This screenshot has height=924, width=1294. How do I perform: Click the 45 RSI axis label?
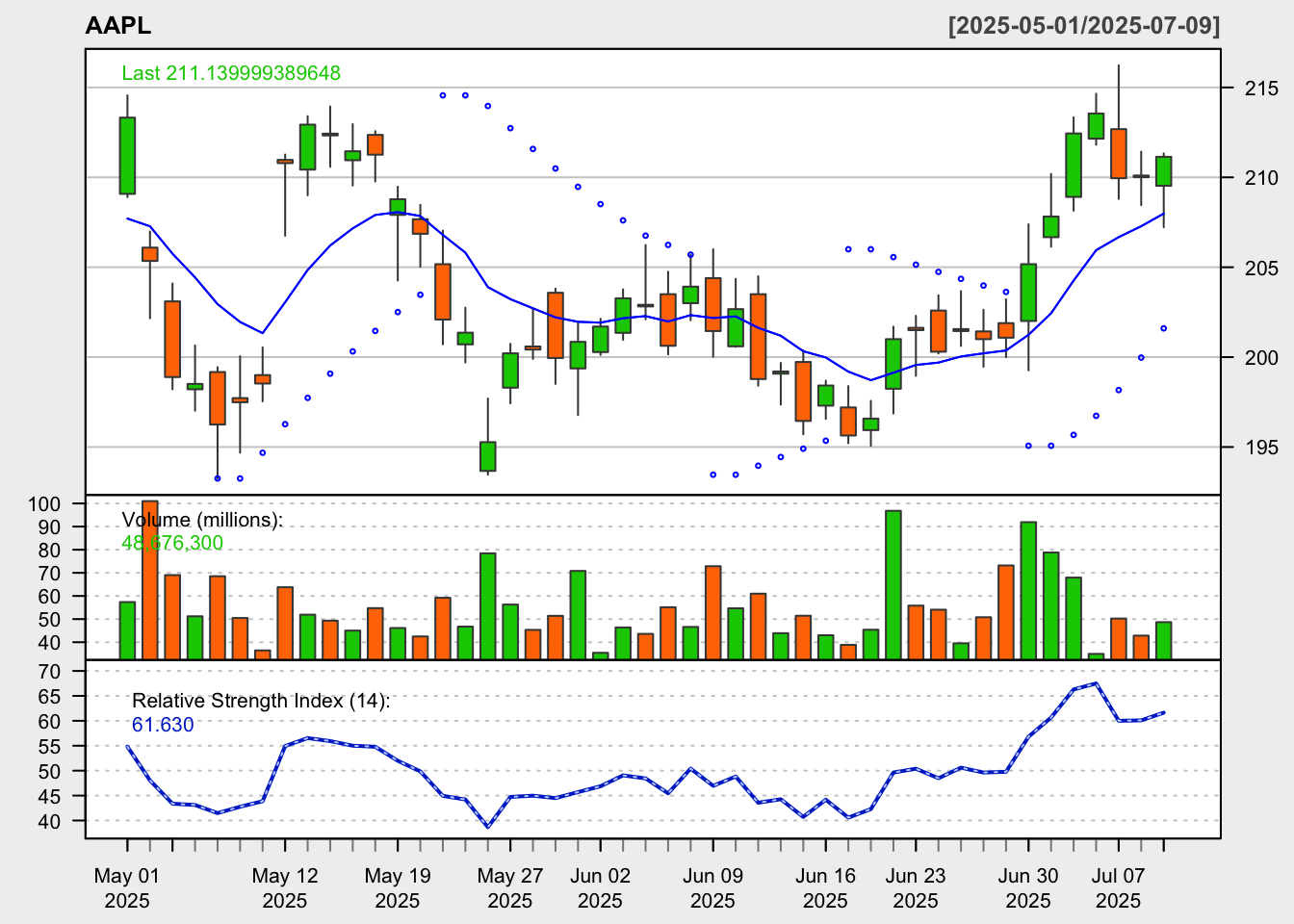(50, 797)
